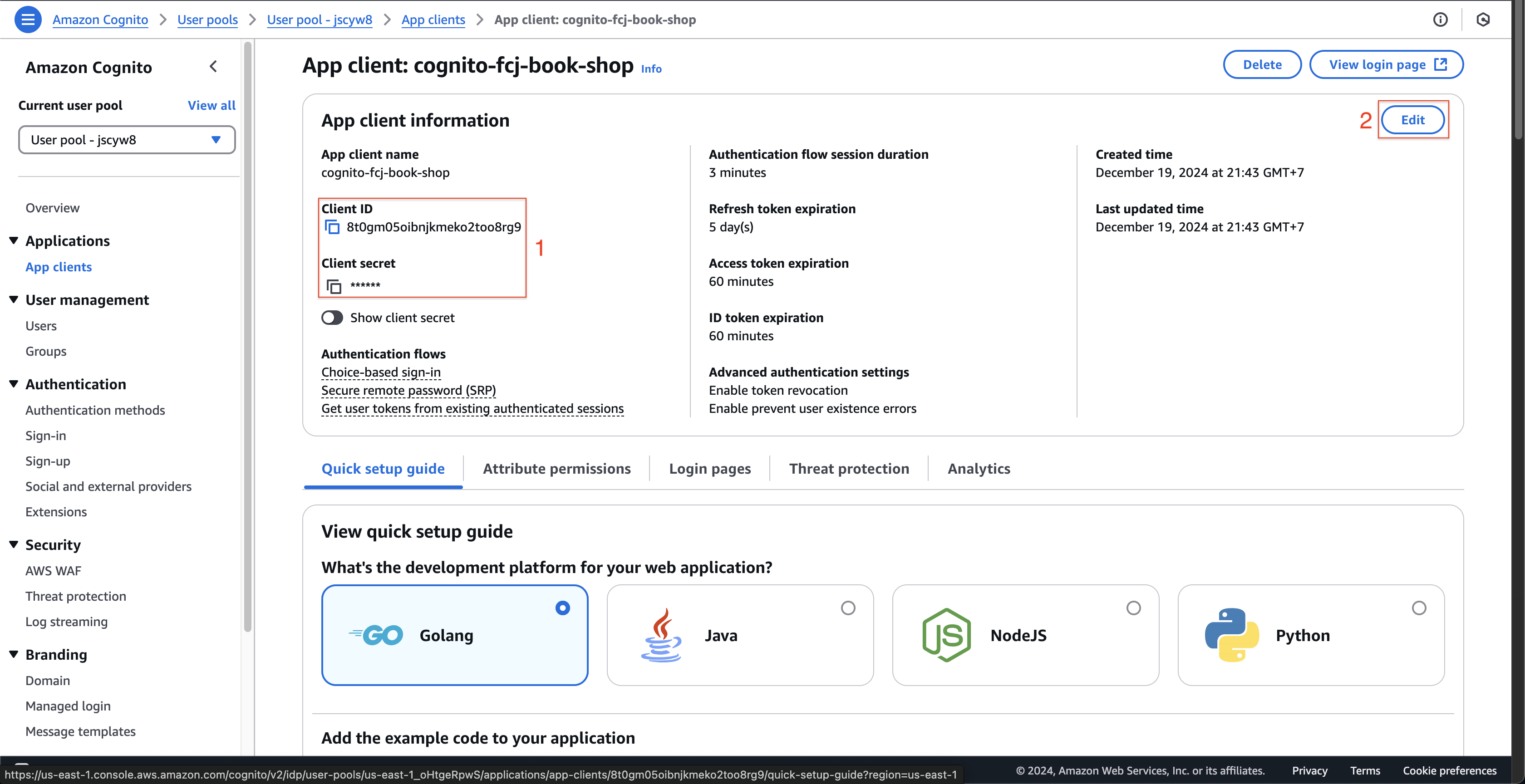The height and width of the screenshot is (784, 1525).
Task: Collapse the Amazon Cognito side panel arrow
Action: [214, 67]
